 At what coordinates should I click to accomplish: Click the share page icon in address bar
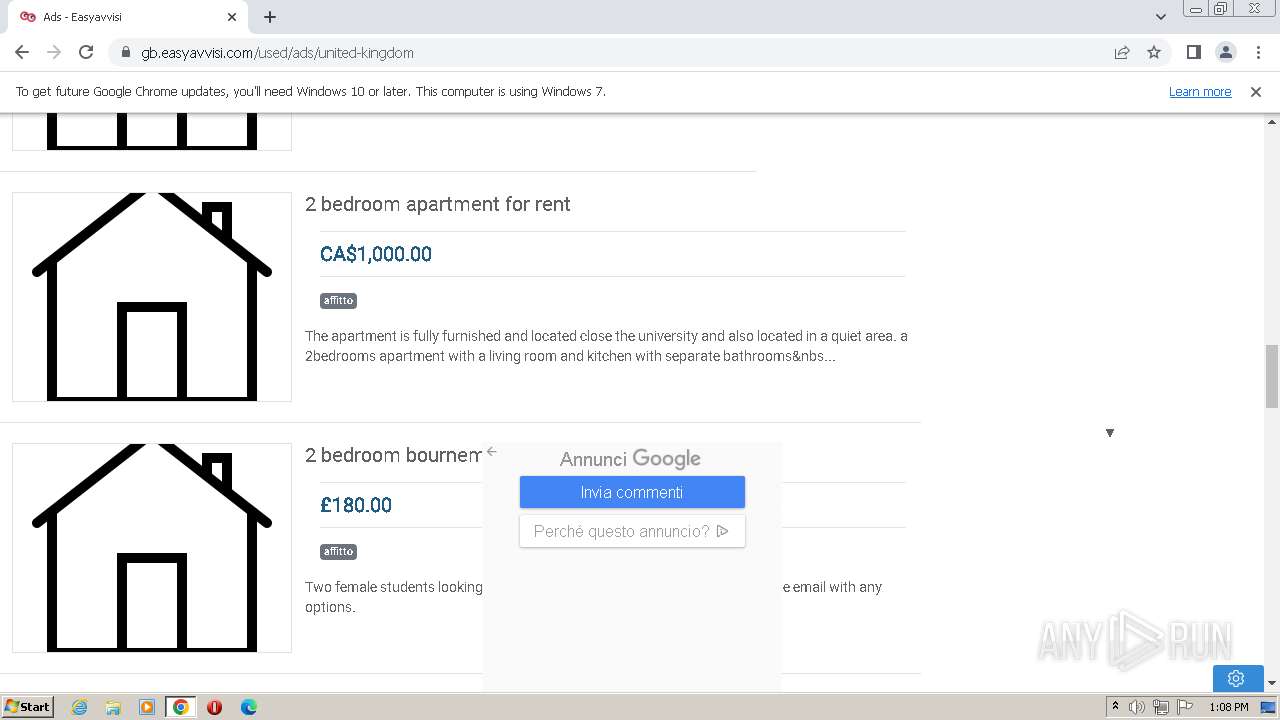(x=1122, y=52)
